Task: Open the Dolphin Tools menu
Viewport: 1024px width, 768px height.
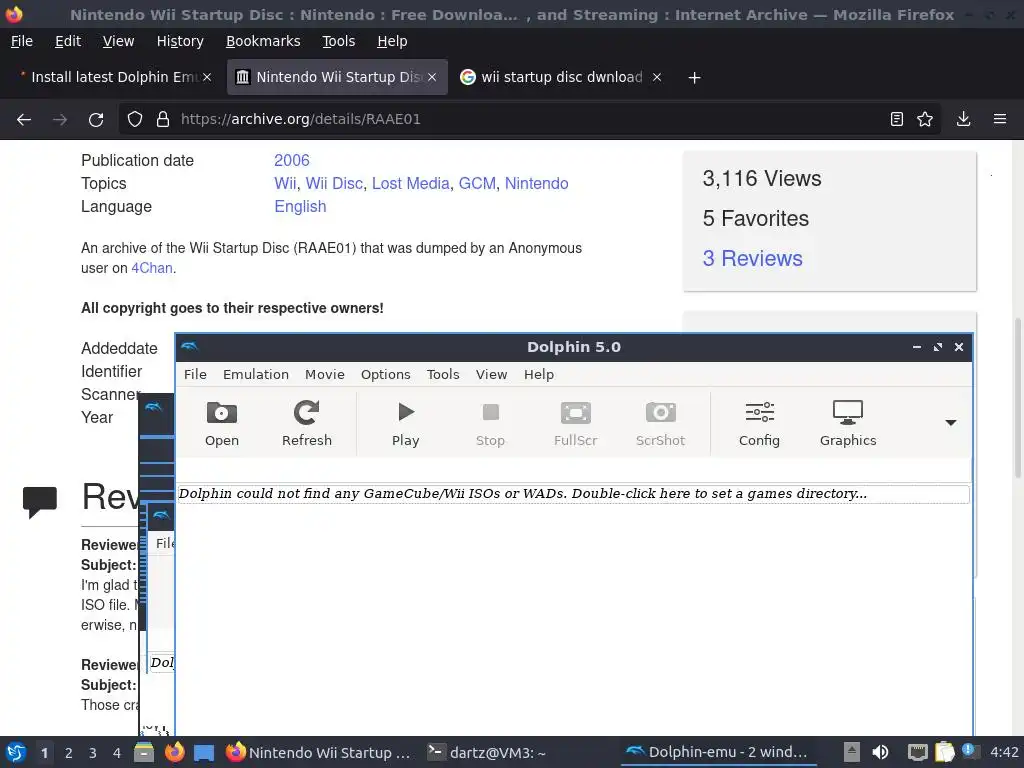Action: 443,374
